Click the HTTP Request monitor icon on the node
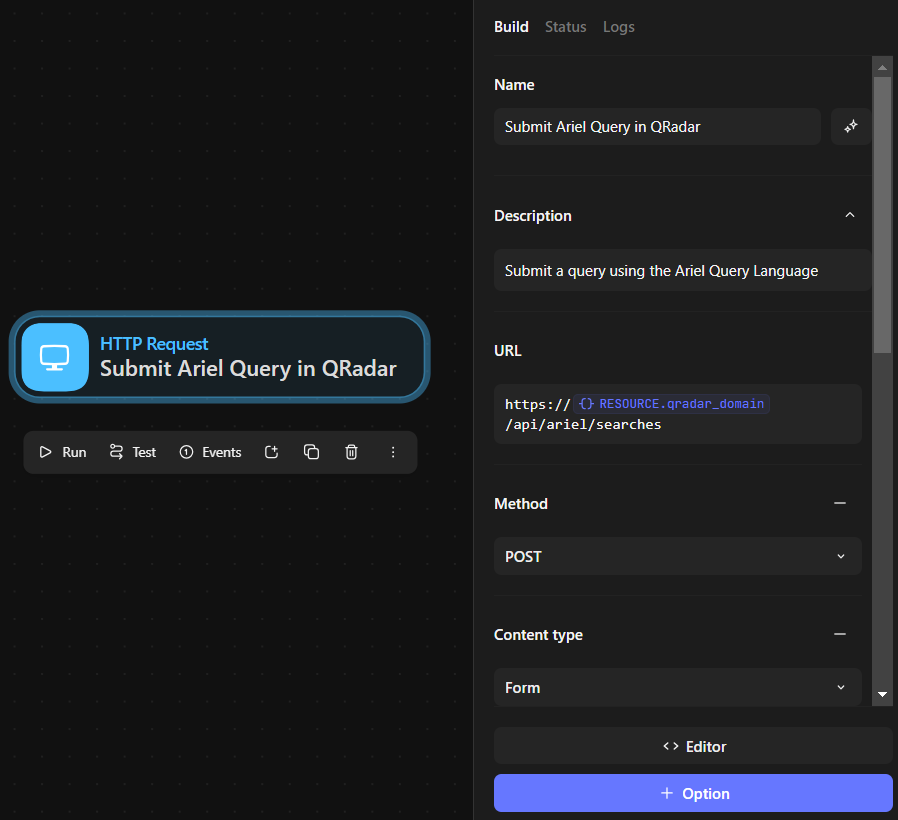 [55, 357]
